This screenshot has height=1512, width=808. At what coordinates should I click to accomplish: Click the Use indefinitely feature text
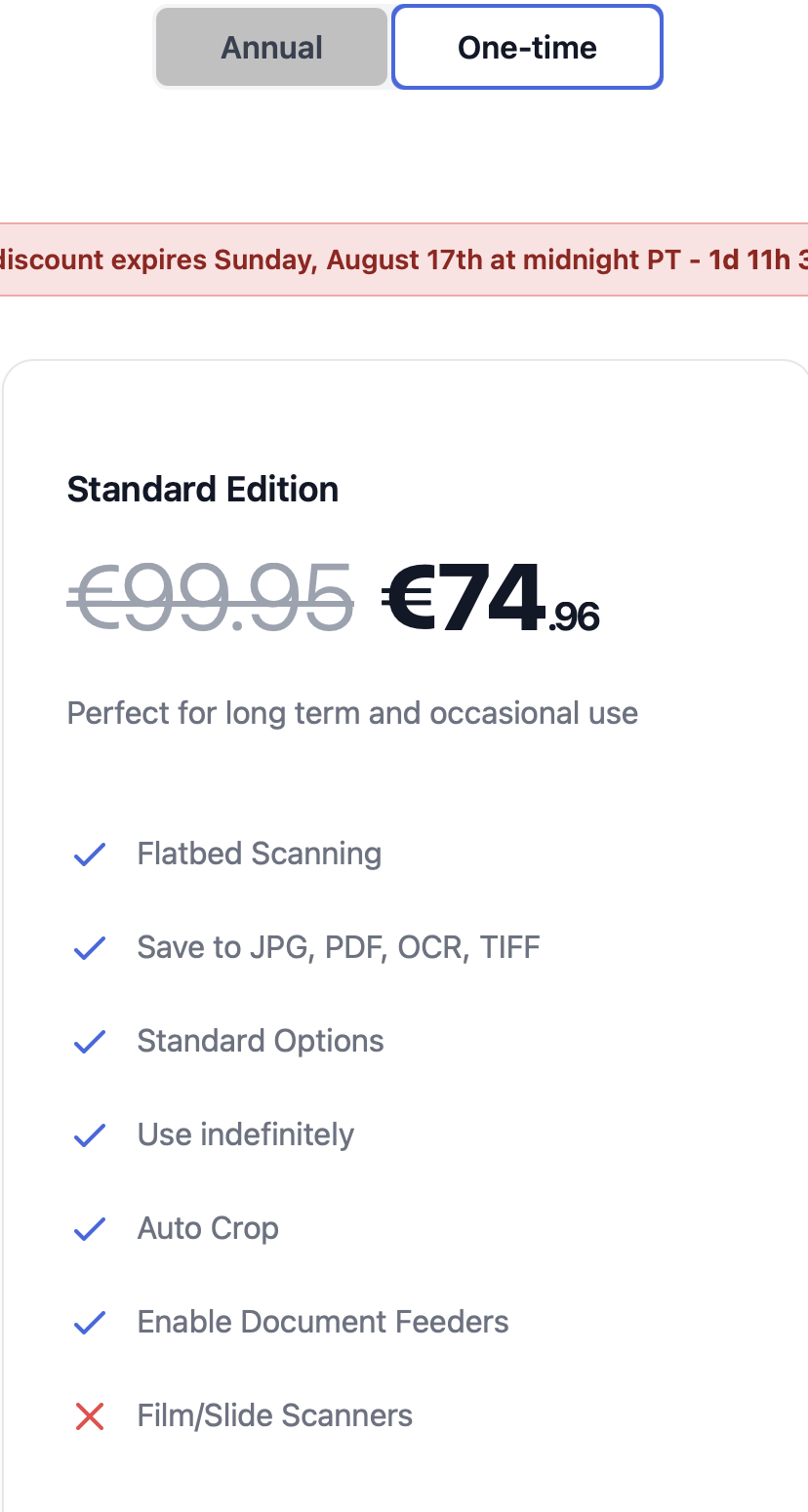[246, 1134]
